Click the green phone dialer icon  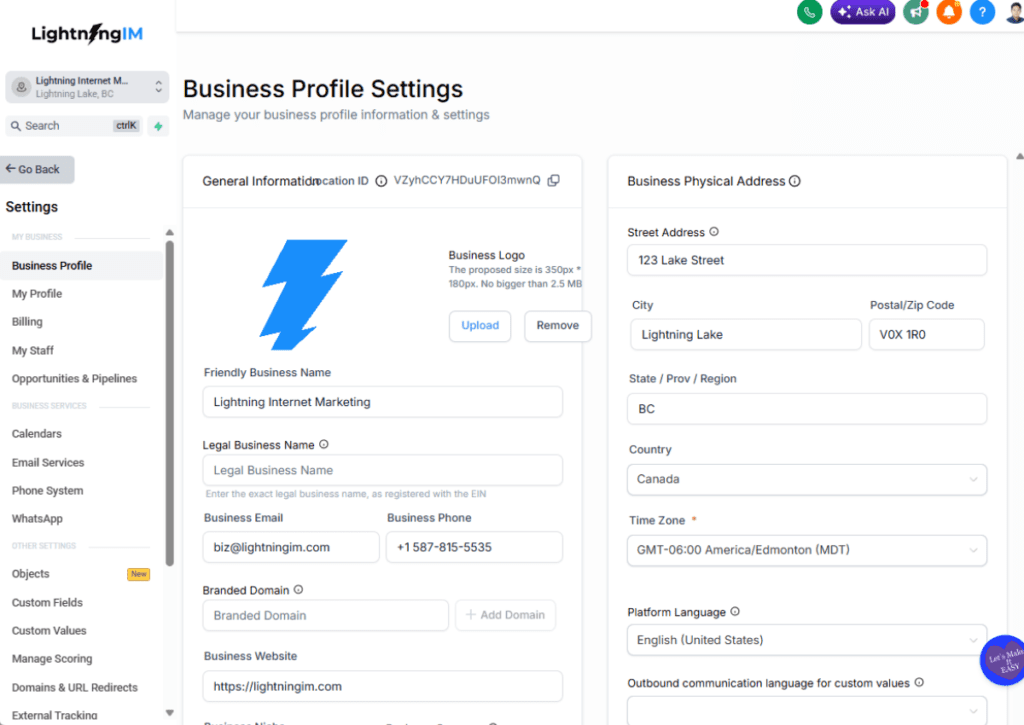point(809,12)
